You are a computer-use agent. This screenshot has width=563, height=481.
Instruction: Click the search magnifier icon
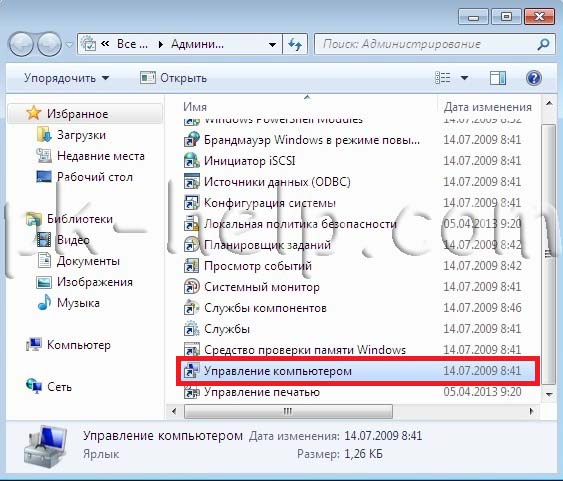[x=543, y=44]
